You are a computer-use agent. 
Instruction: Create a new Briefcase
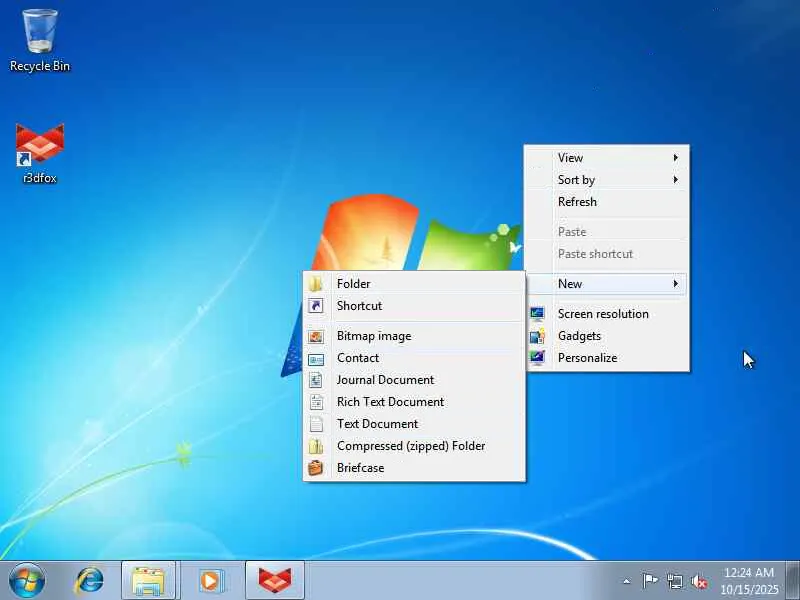tap(414, 468)
